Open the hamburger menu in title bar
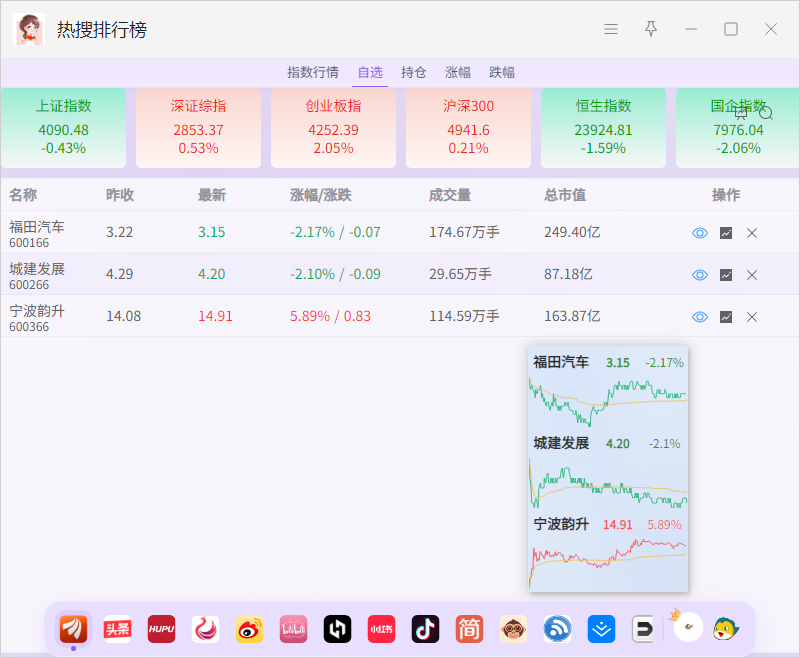Screen dimensions: 800x658 611,29
